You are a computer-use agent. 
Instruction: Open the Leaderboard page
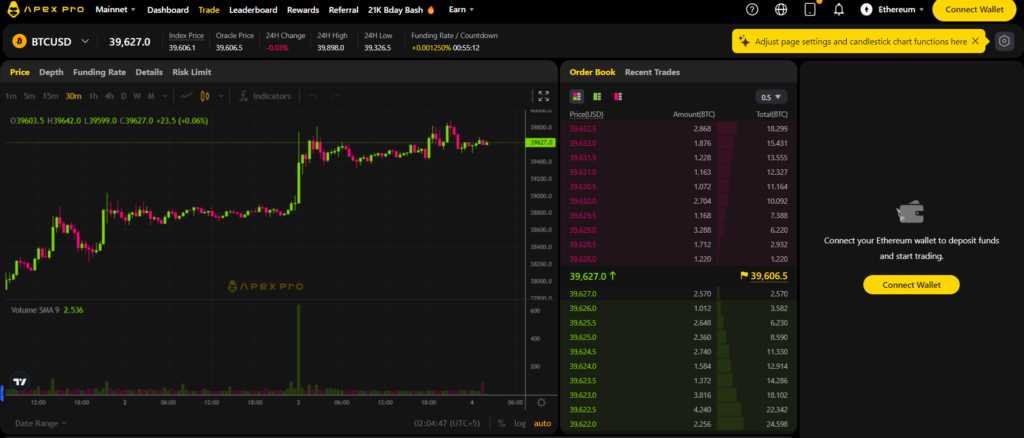point(253,10)
